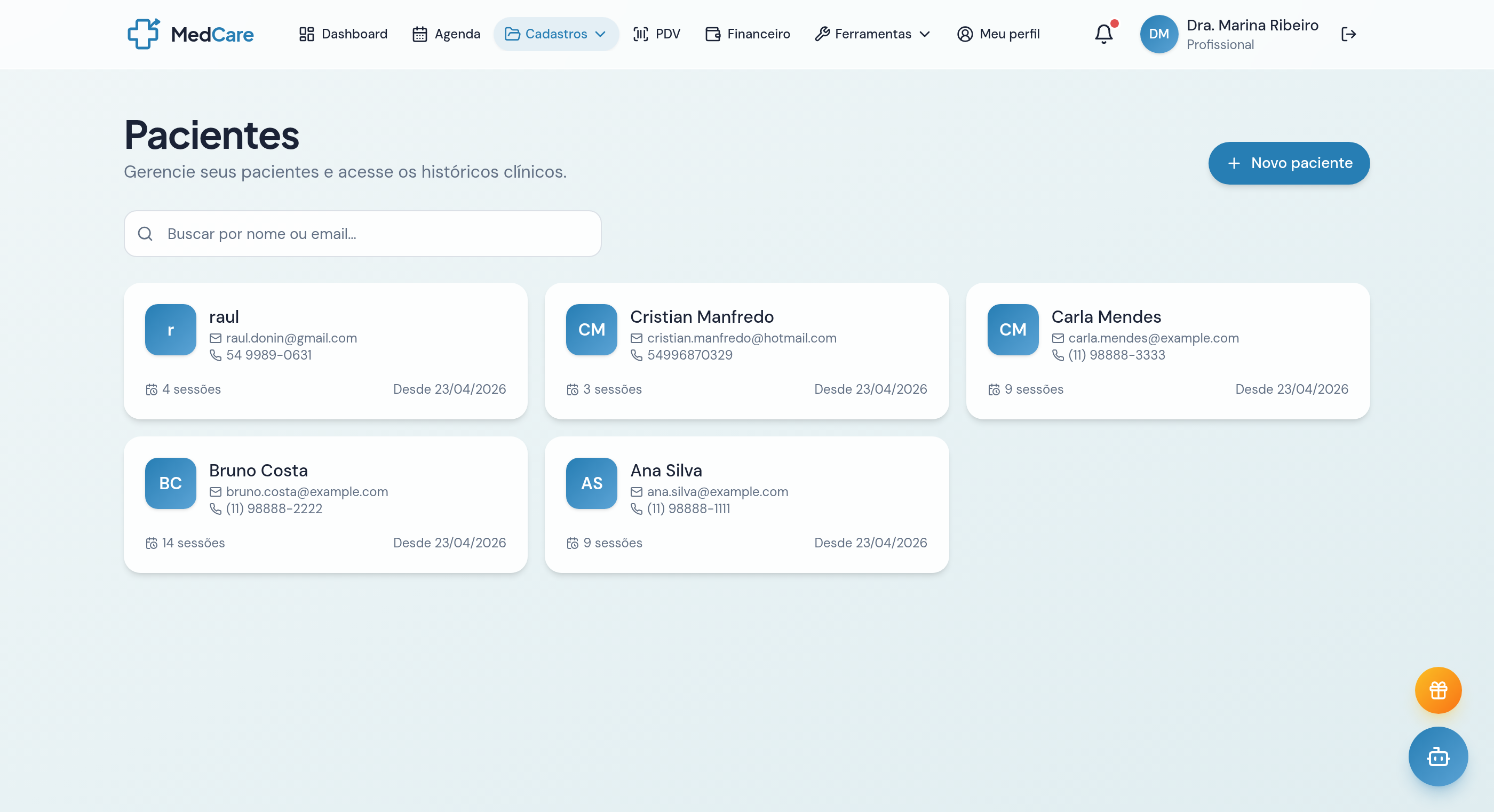This screenshot has width=1494, height=812.
Task: Open the orange gift icon button
Action: point(1438,690)
